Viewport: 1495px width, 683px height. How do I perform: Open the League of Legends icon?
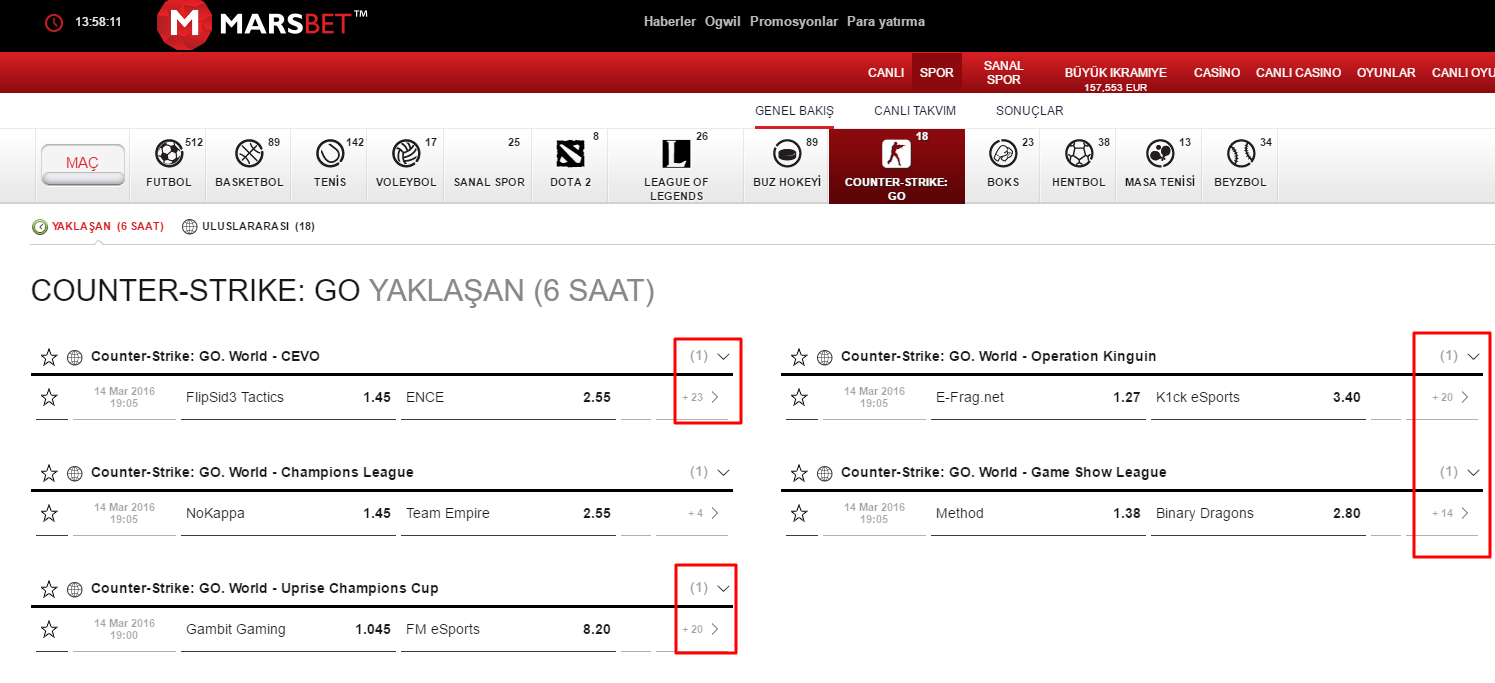coord(676,154)
